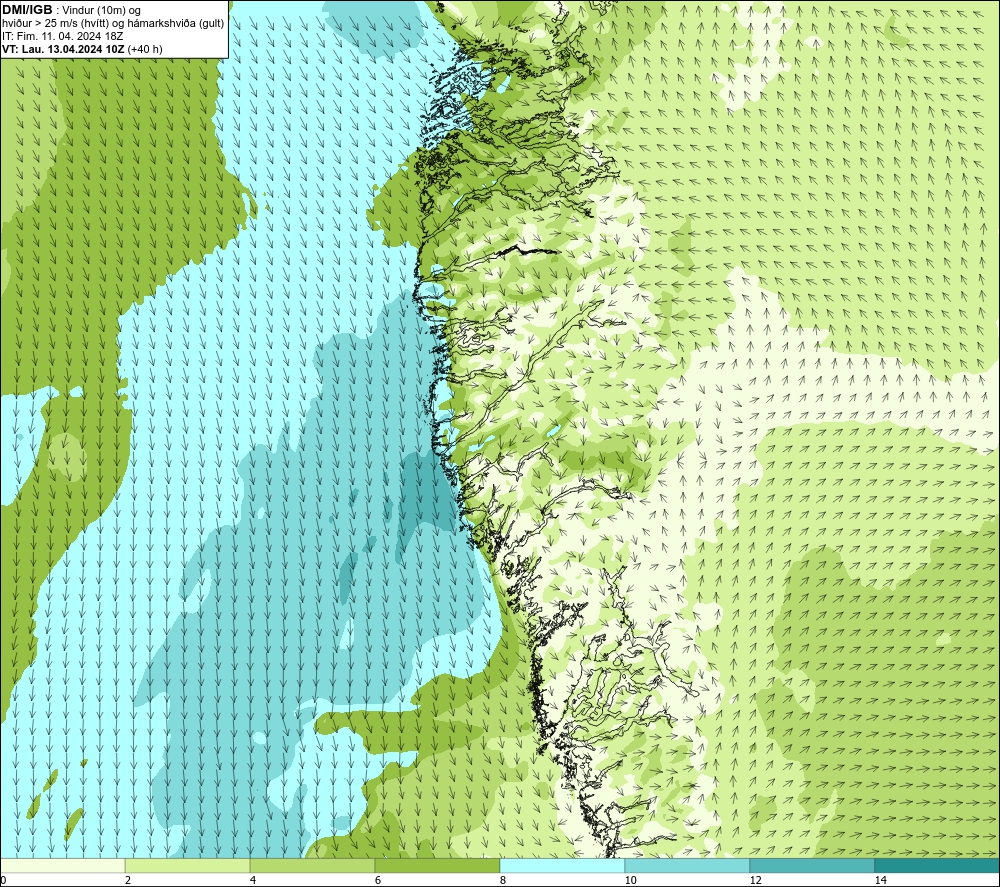The image size is (1000, 887).
Task: Click the 'hviður > 25 m/s (hvítt)' description line
Action: 113,23
